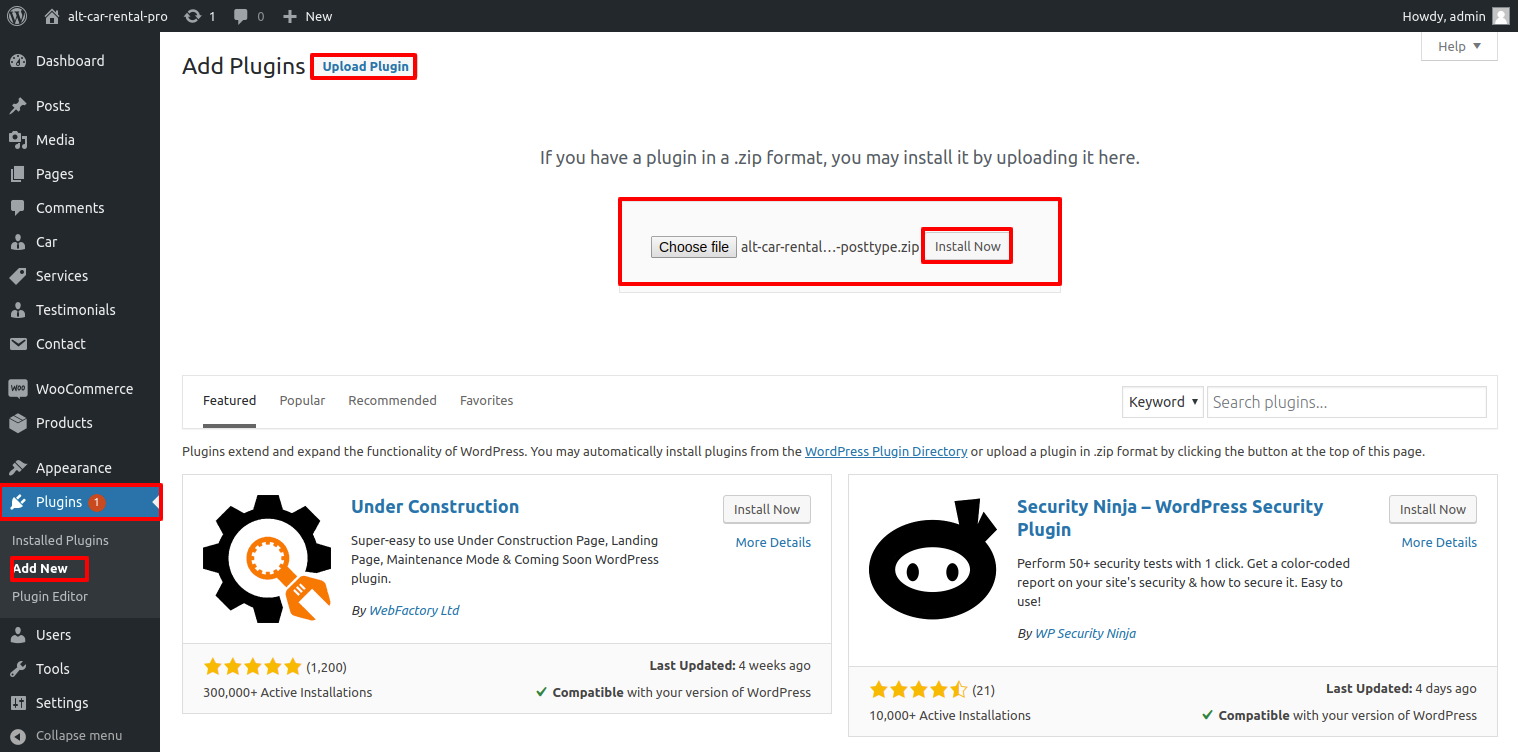1518x752 pixels.
Task: Click Howdy, admin account text
Action: pyautogui.click(x=1443, y=16)
